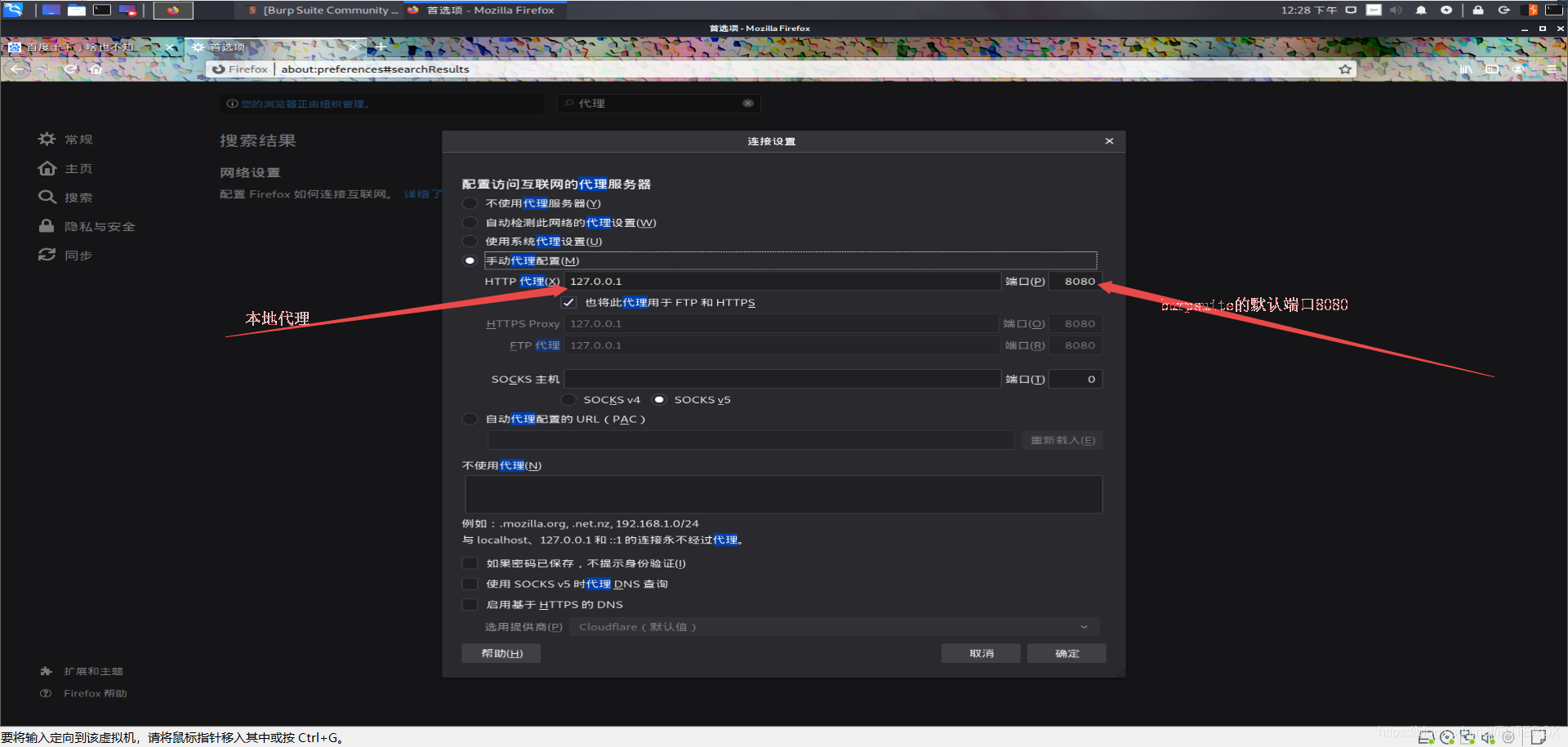Click SOCKS port field showing 0
Image resolution: width=1568 pixels, height=747 pixels.
(1076, 379)
